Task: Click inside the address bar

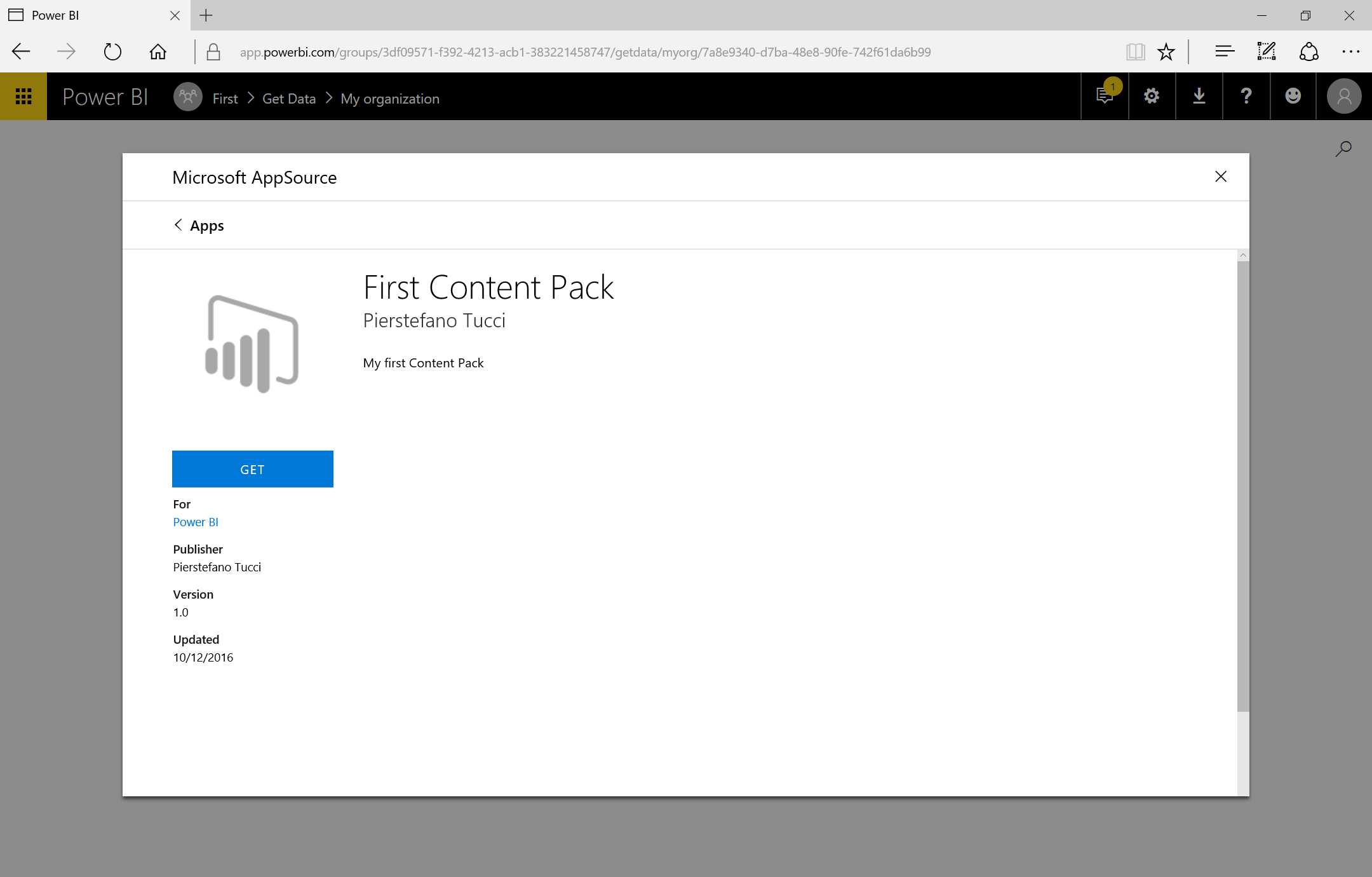Action: point(572,51)
